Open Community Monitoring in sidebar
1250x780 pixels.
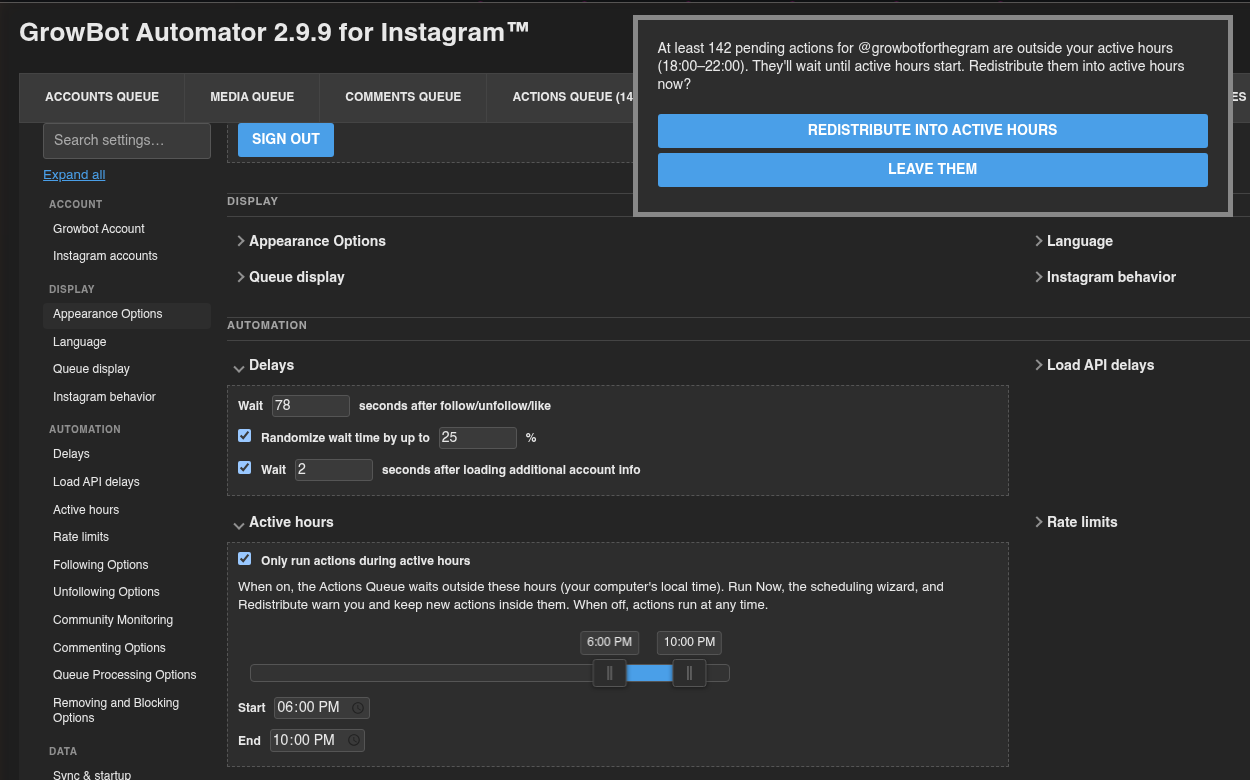click(x=113, y=620)
